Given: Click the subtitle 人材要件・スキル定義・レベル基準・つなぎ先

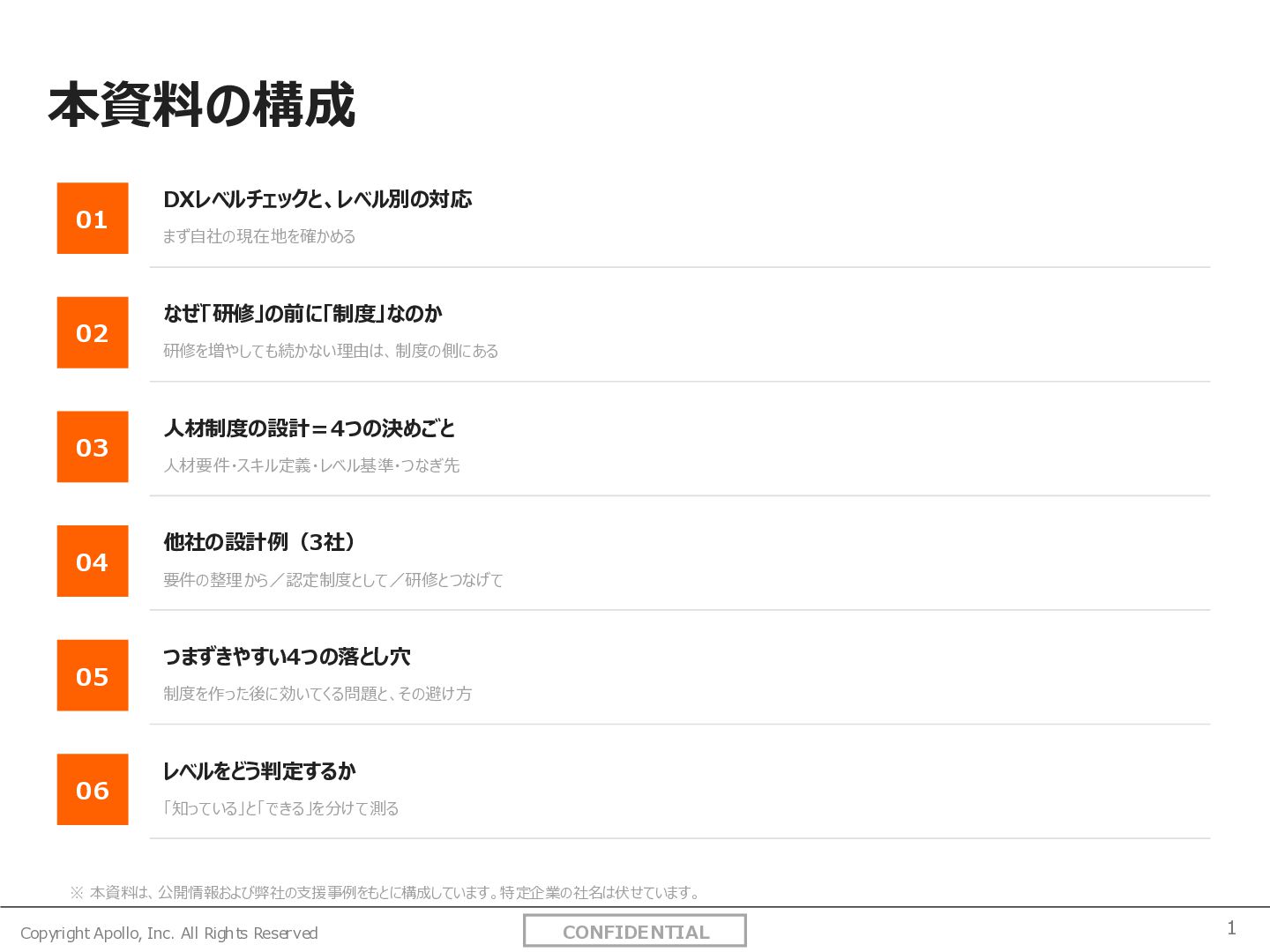Looking at the screenshot, I should 311,465.
